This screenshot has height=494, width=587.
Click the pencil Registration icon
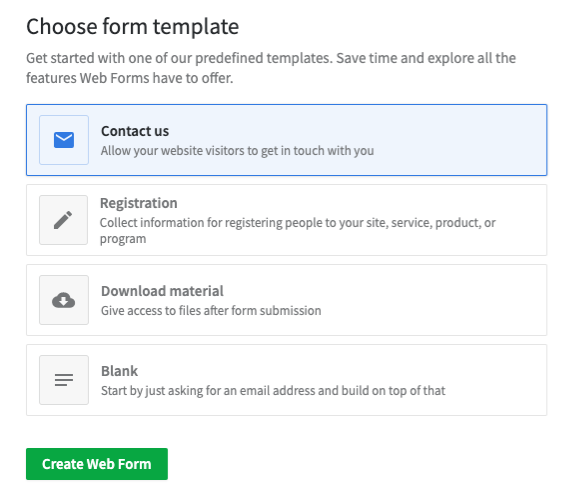[x=64, y=220]
